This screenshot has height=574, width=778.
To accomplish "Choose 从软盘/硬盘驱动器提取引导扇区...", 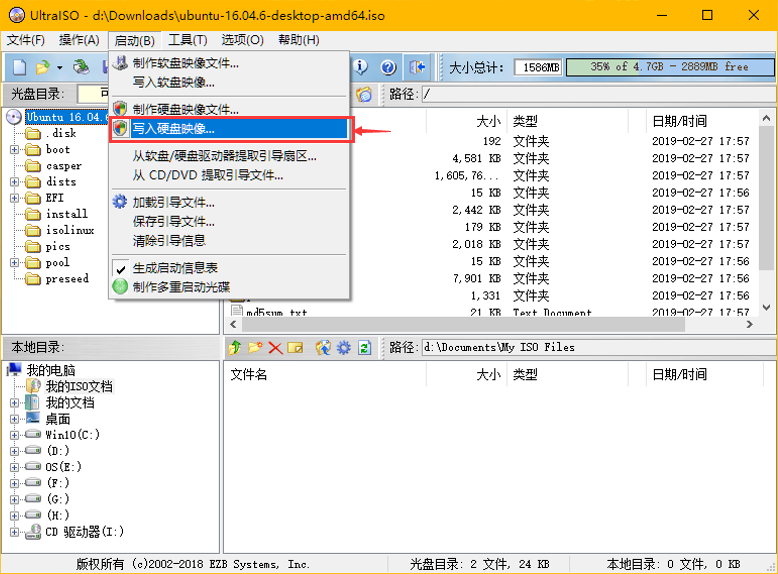I will pos(230,156).
